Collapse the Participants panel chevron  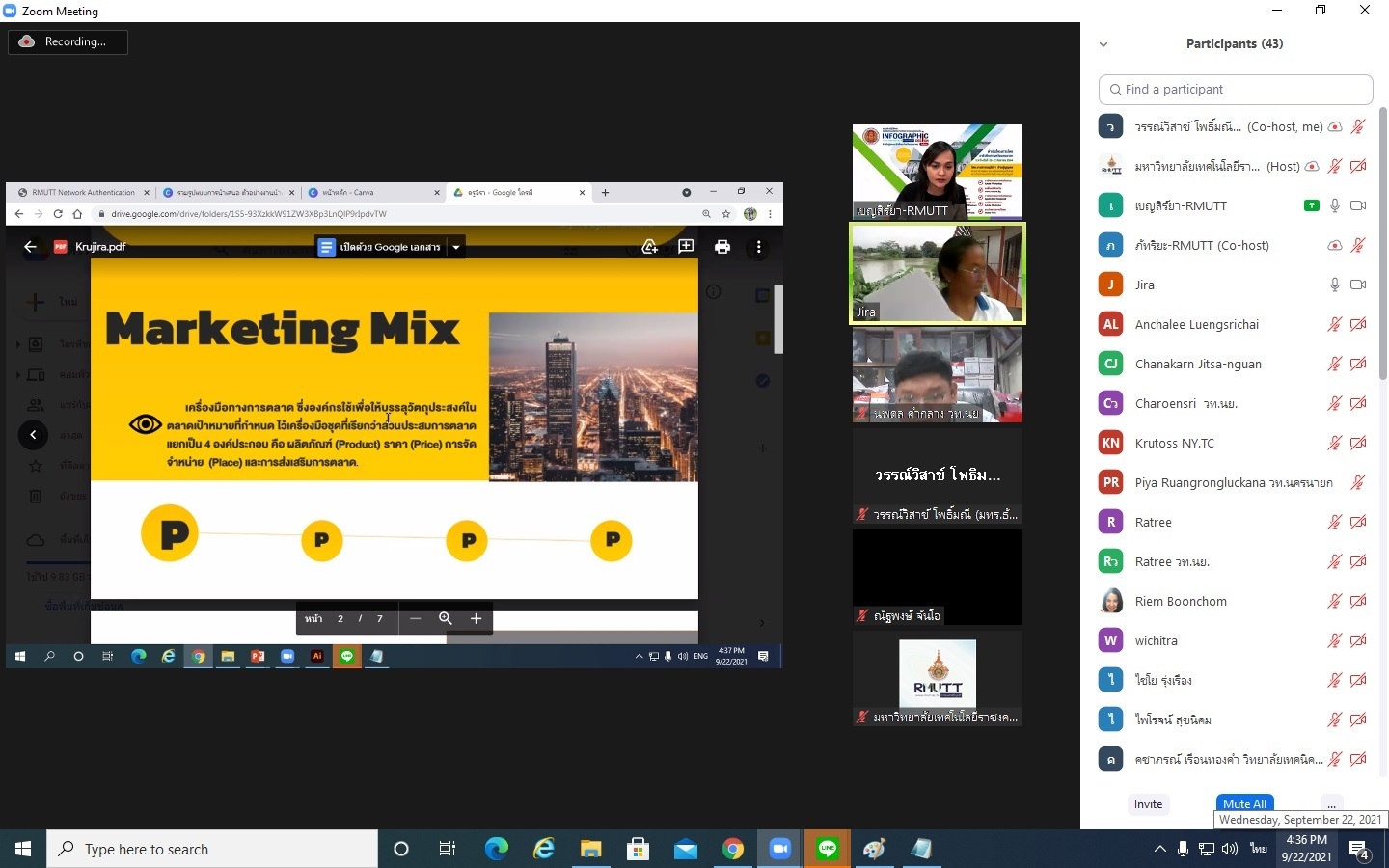1103,44
